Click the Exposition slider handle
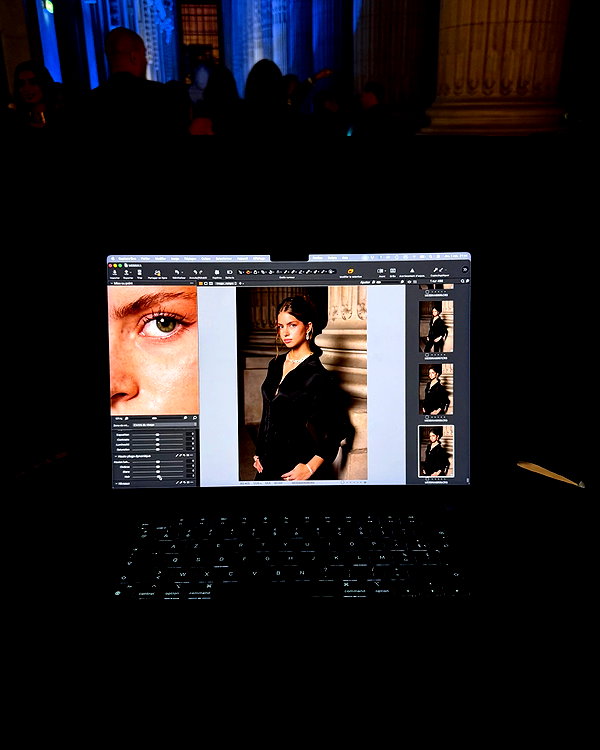 [157, 435]
